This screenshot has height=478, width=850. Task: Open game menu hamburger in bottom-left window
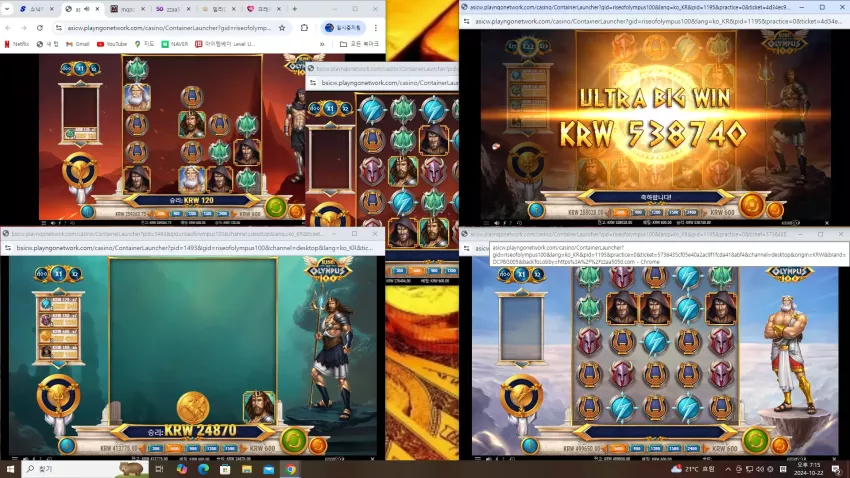pyautogui.click(x=14, y=458)
